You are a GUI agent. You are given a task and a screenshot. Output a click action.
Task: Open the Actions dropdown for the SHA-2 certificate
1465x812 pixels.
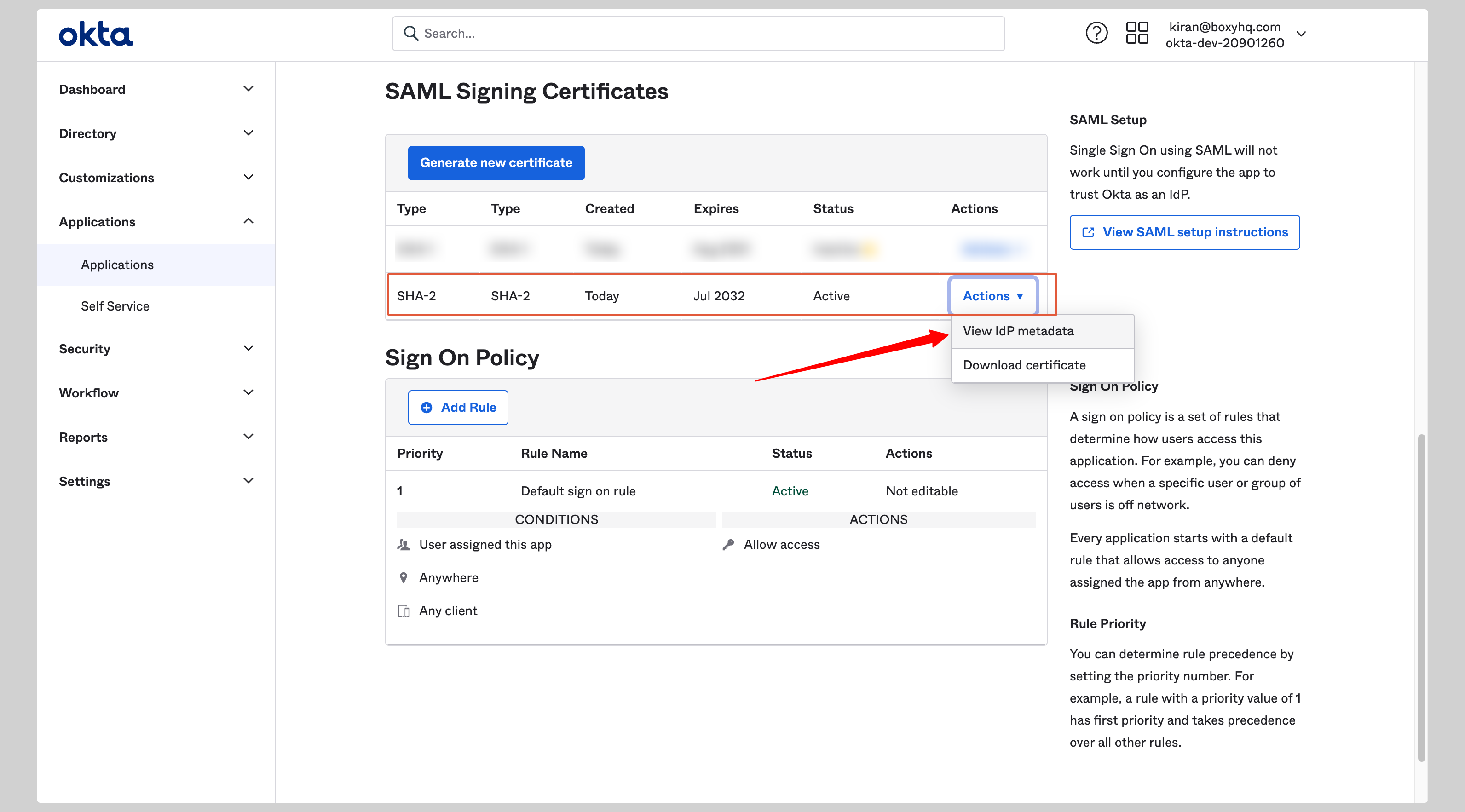(x=993, y=296)
